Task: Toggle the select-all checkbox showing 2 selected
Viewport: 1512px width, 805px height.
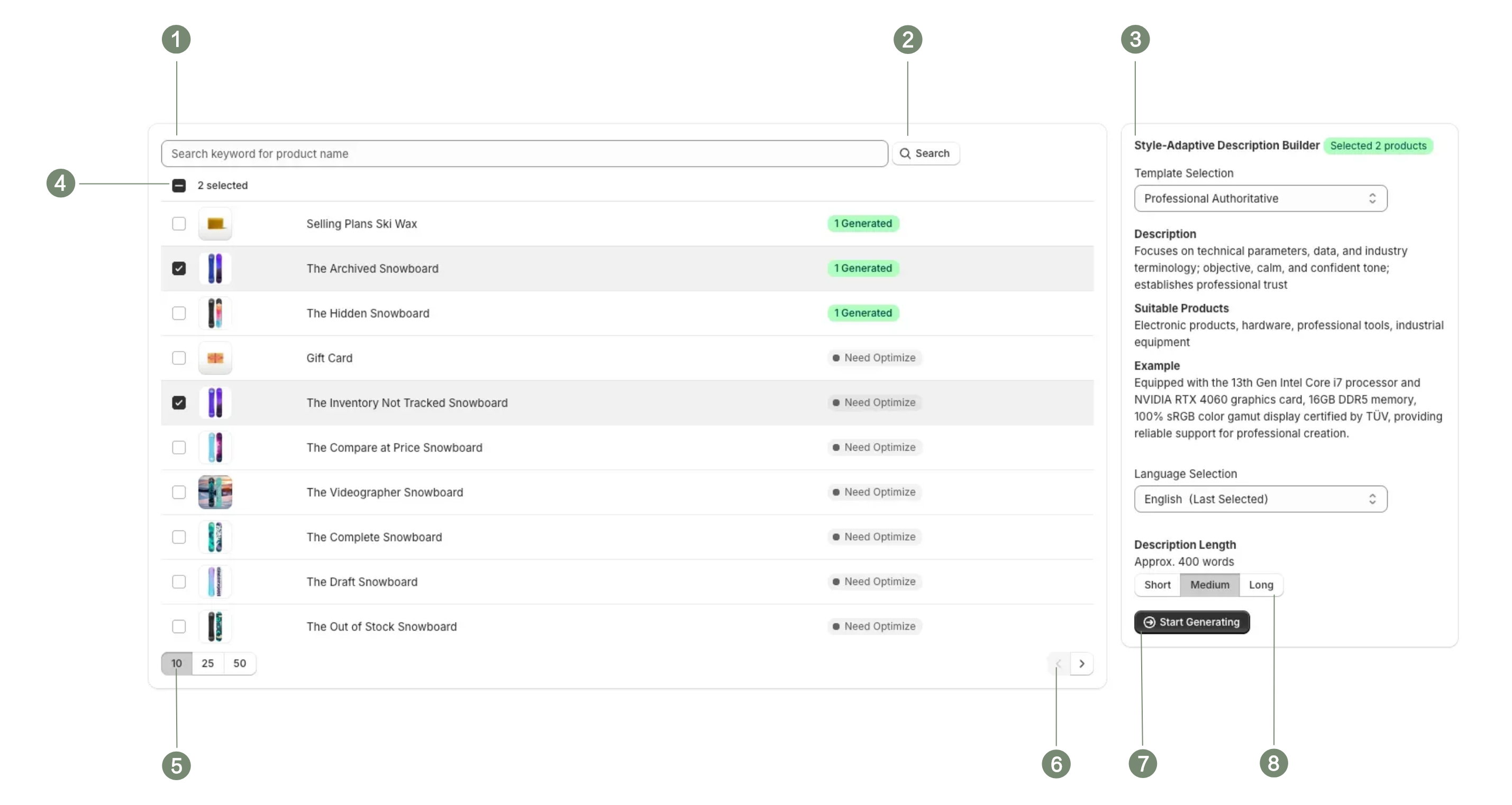Action: 178,186
